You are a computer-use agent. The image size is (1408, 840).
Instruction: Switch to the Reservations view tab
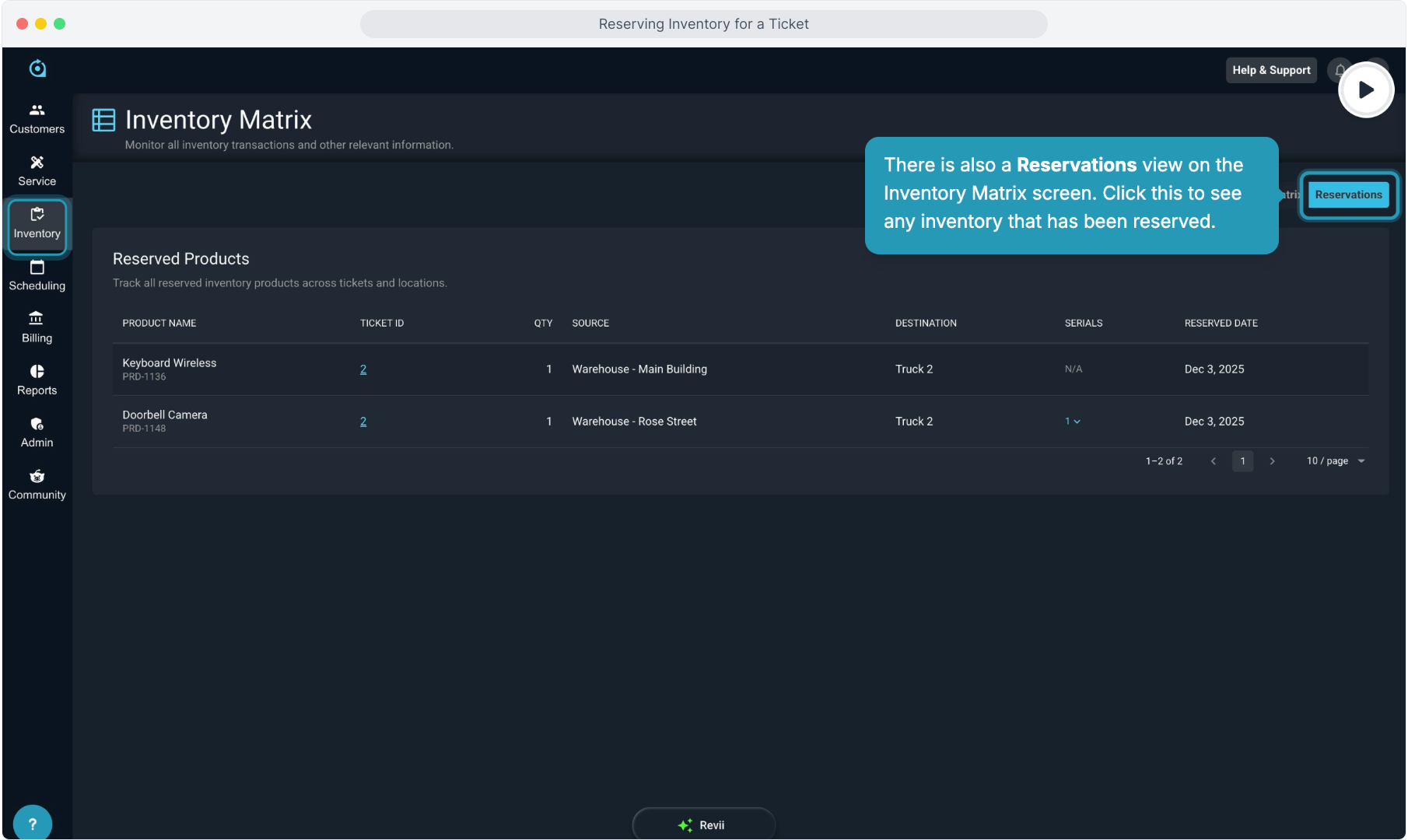[x=1348, y=194]
